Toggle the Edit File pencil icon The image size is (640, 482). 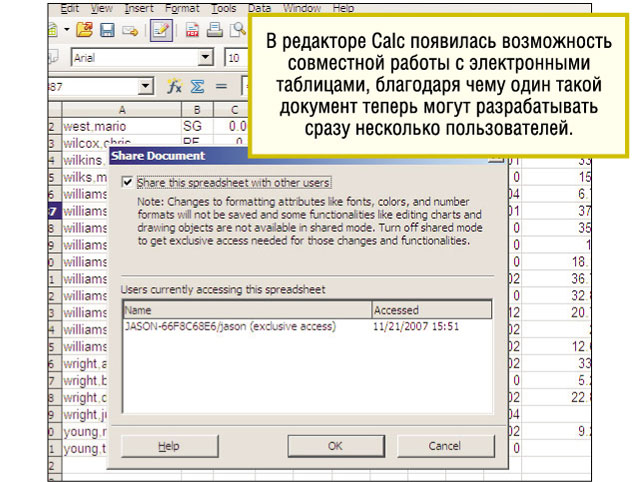(x=161, y=30)
